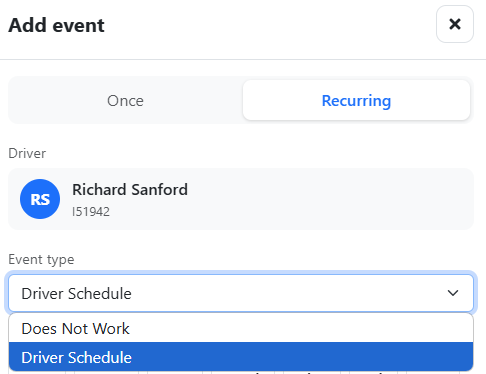Switch to the Once tab
Viewport: 486px width, 374px height.
125,100
